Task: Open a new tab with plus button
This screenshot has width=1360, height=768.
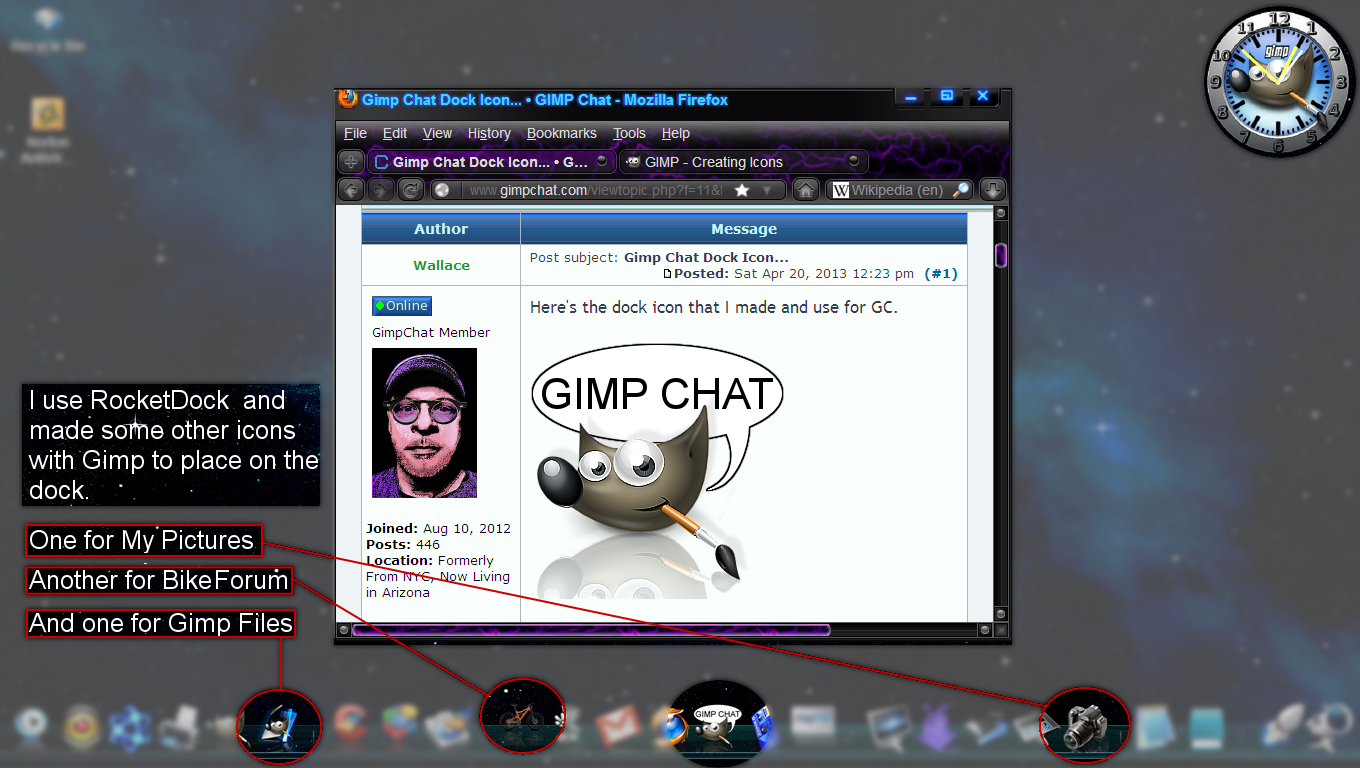Action: [351, 161]
